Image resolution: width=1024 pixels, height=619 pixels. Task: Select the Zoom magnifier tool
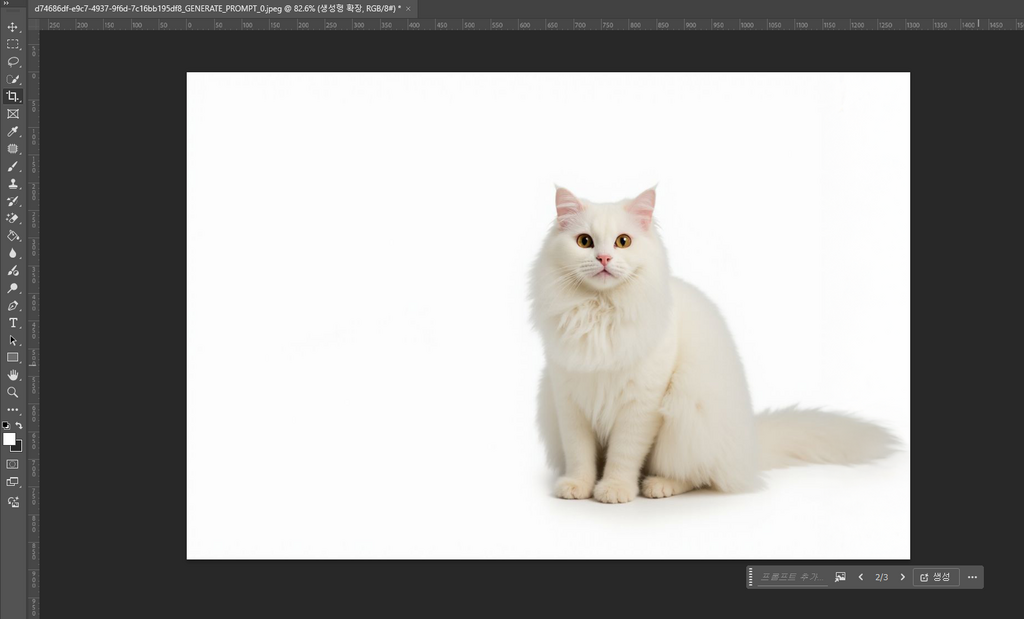[12, 392]
